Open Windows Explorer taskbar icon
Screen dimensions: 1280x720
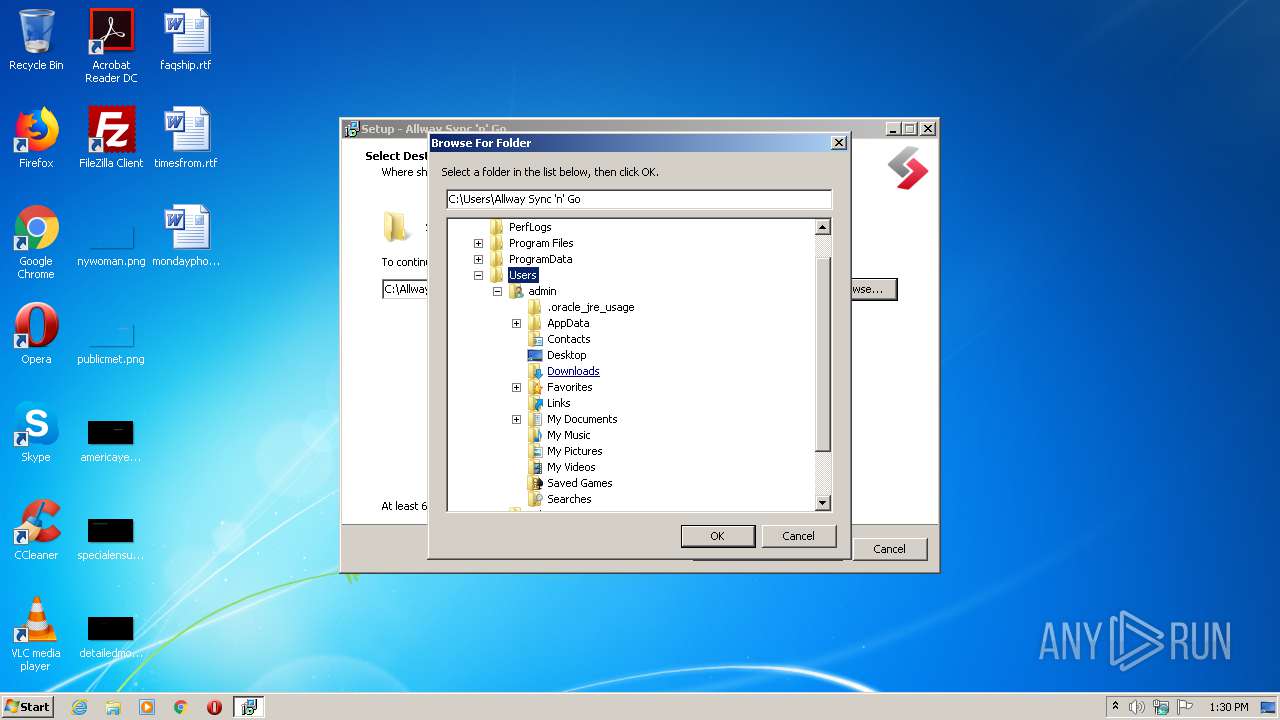[x=113, y=707]
